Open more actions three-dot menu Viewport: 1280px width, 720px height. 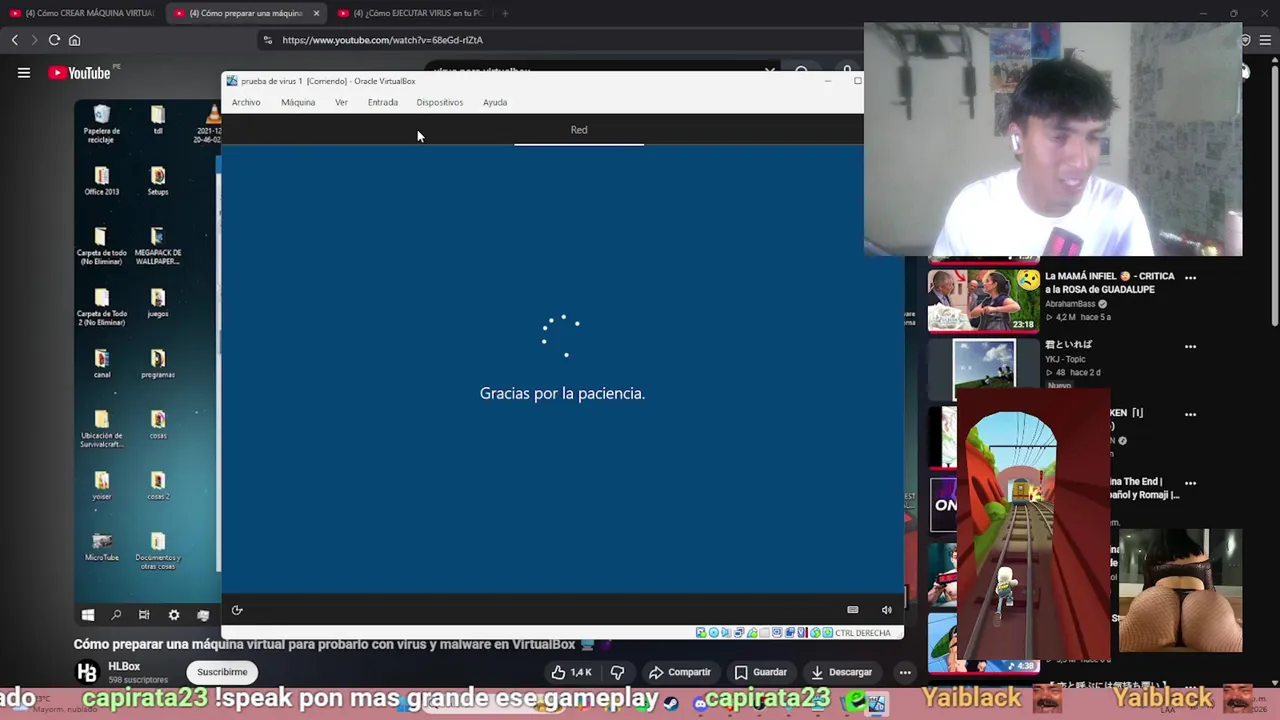click(x=904, y=672)
